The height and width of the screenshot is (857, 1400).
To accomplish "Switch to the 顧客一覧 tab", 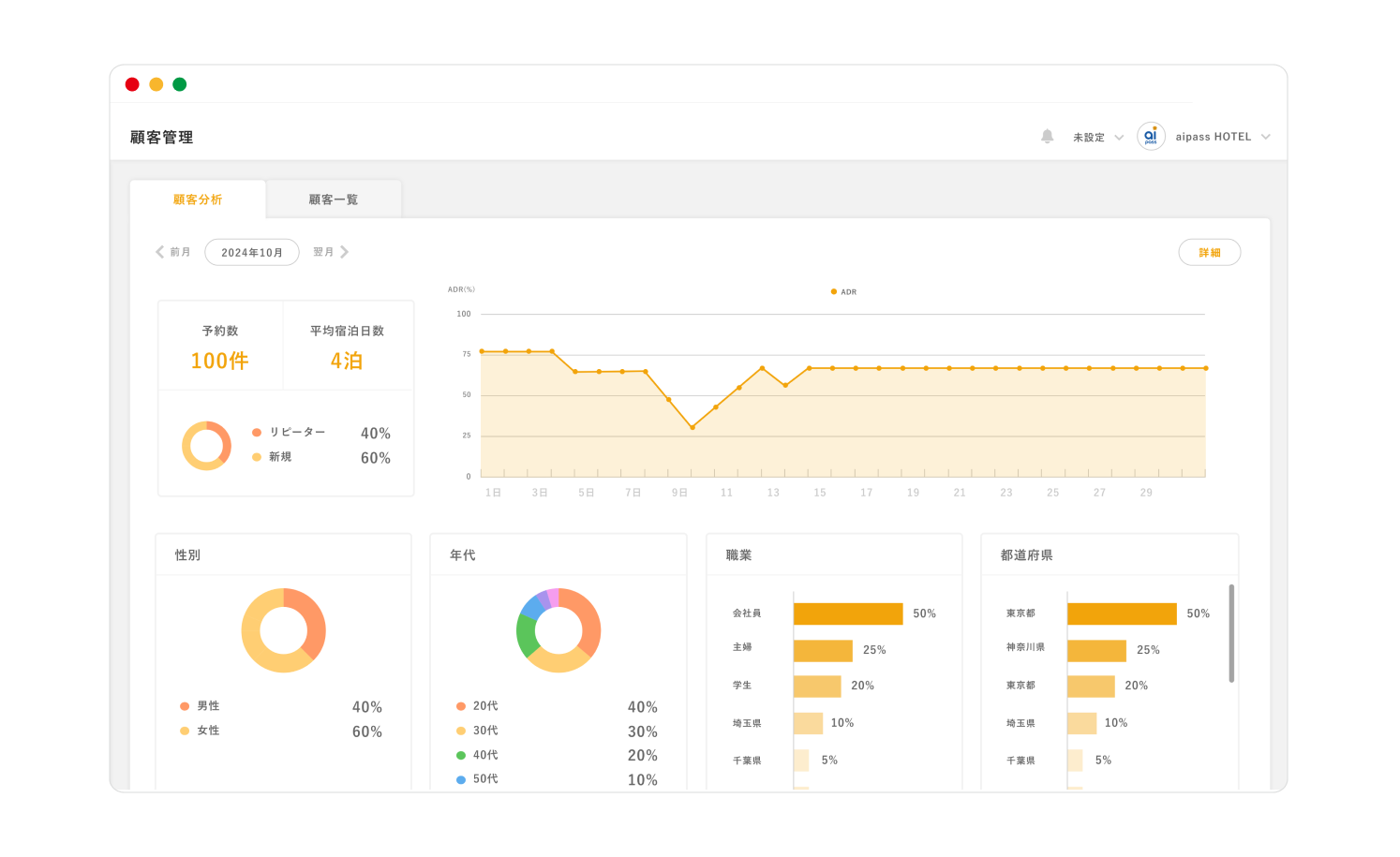I will (334, 199).
